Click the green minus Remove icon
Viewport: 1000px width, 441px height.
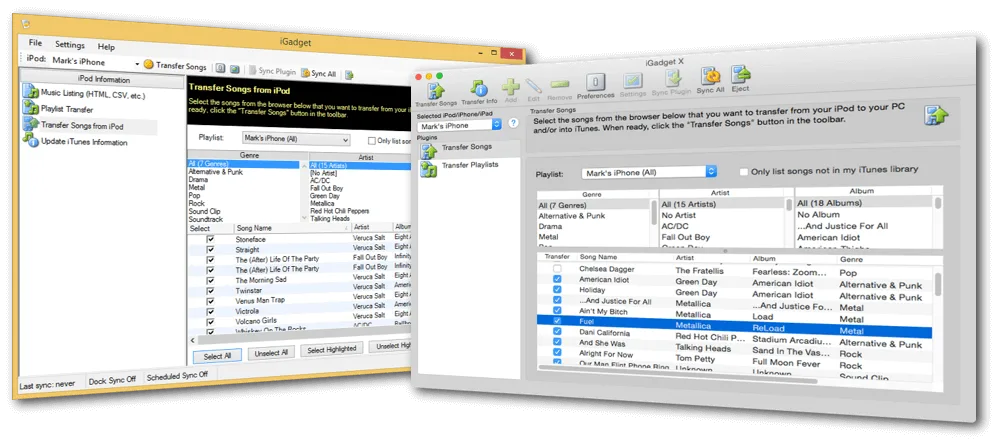(x=559, y=84)
